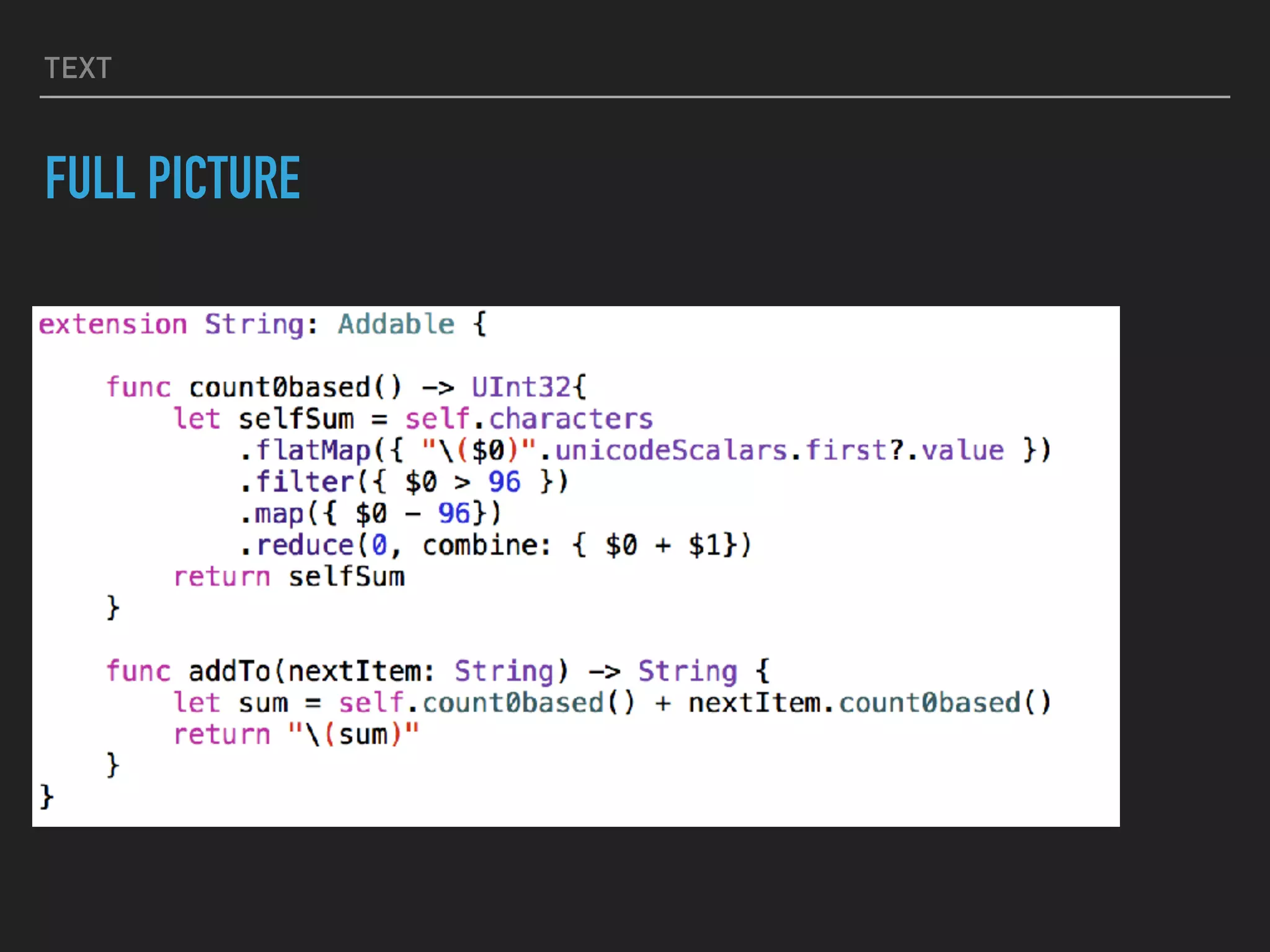The width and height of the screenshot is (1270, 952).
Task: Click the 'Addable' protocol name
Action: click(396, 325)
